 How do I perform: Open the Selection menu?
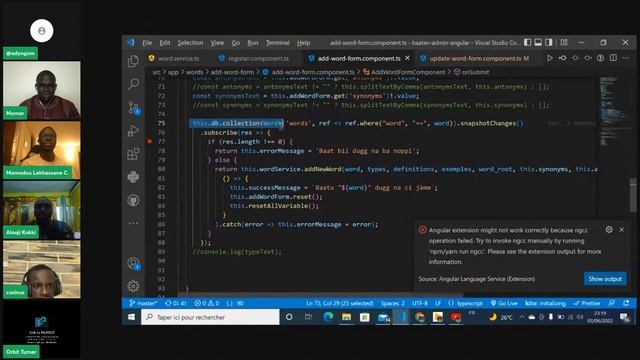click(x=190, y=42)
